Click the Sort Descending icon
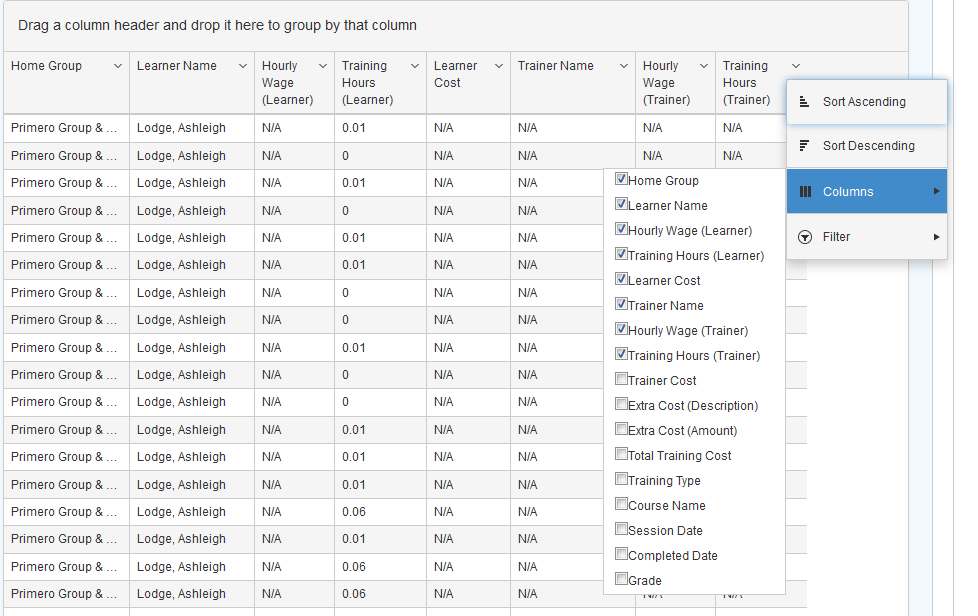The height and width of the screenshot is (616, 978). click(804, 146)
